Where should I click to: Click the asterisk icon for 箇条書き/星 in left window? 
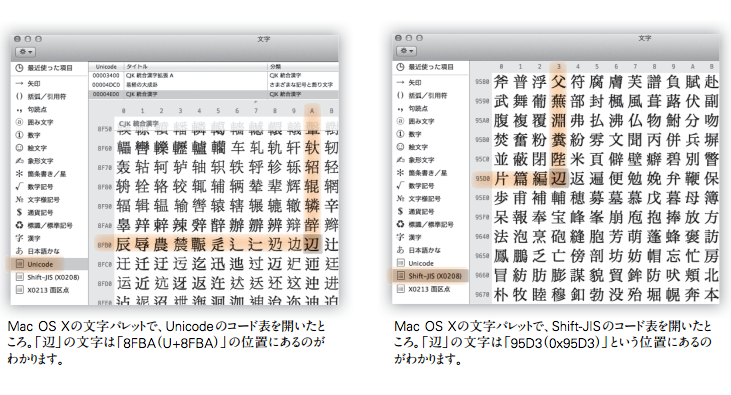pos(19,173)
